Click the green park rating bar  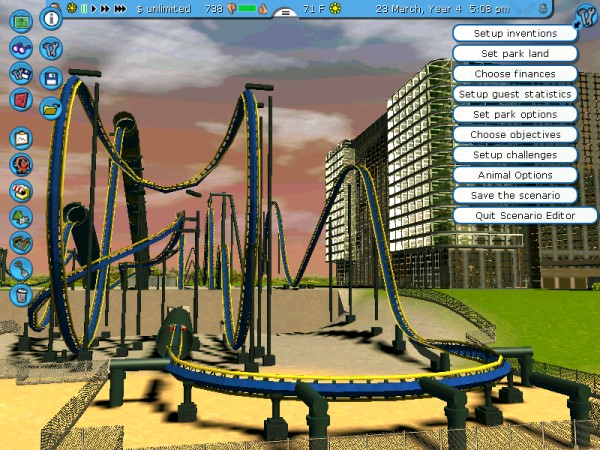coord(247,8)
